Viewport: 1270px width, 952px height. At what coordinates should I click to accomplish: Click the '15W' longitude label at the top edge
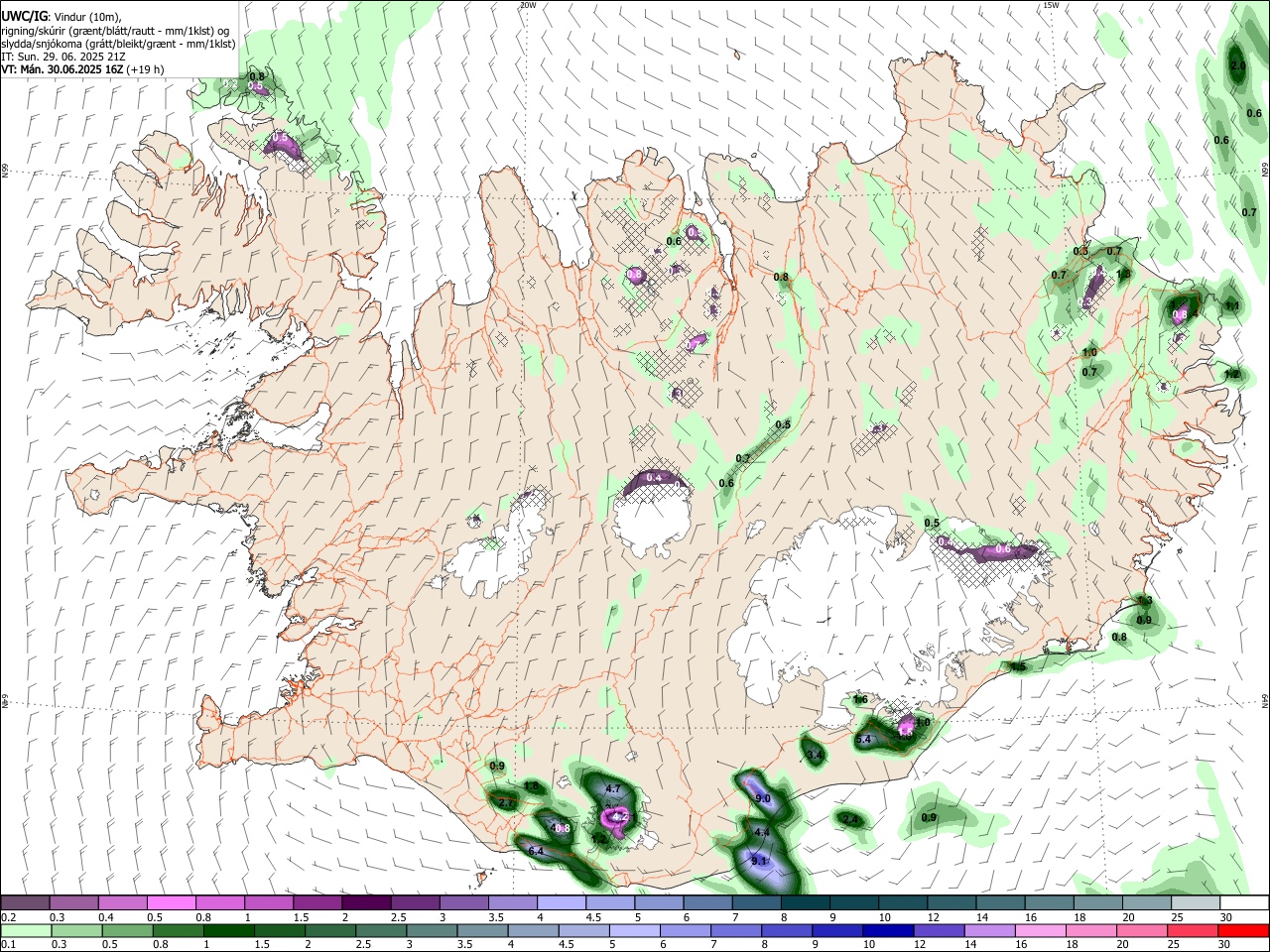[1051, 5]
